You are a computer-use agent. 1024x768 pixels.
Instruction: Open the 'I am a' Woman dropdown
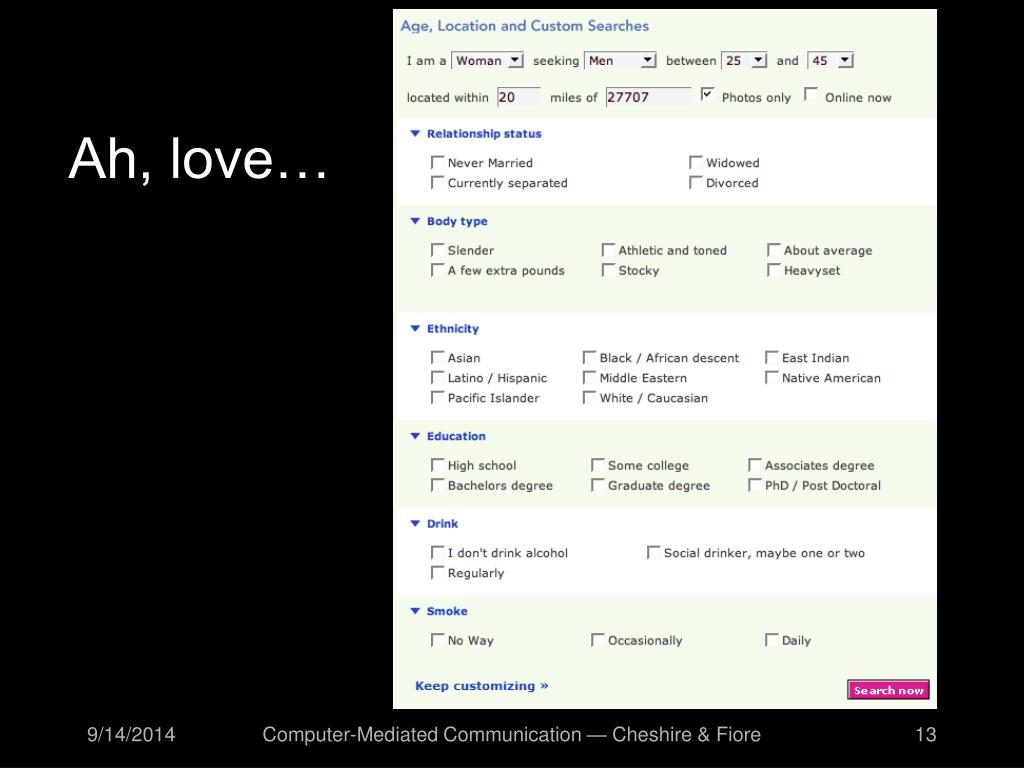(487, 61)
